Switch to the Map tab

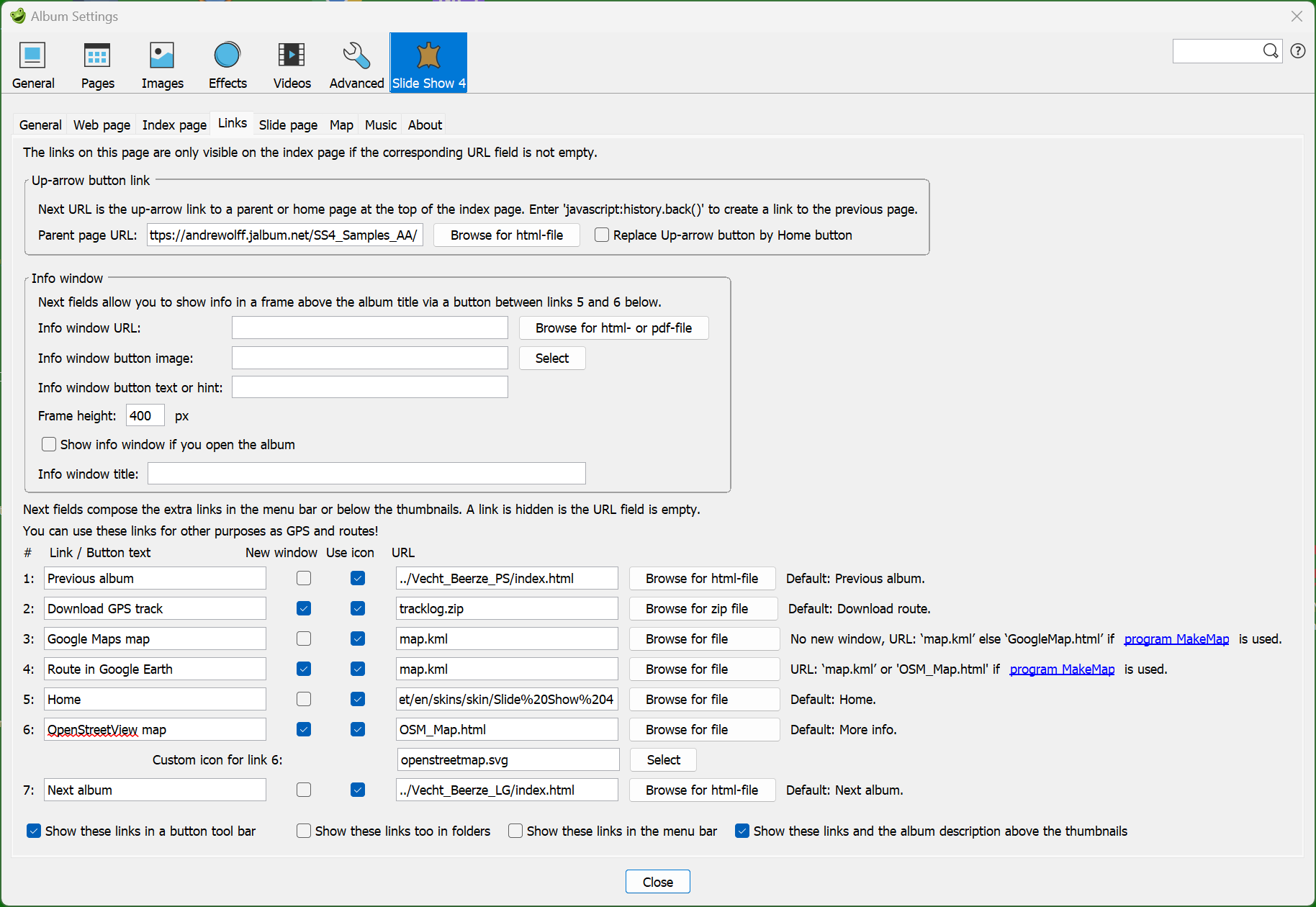click(341, 125)
